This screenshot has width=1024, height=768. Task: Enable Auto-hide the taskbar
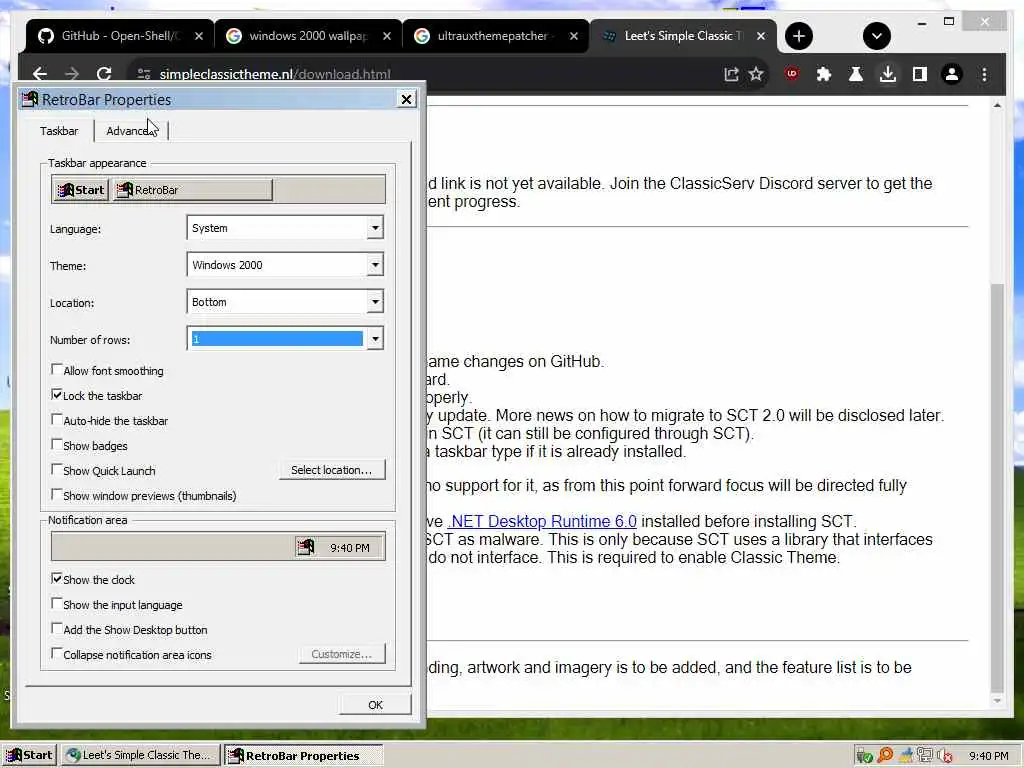pyautogui.click(x=57, y=420)
